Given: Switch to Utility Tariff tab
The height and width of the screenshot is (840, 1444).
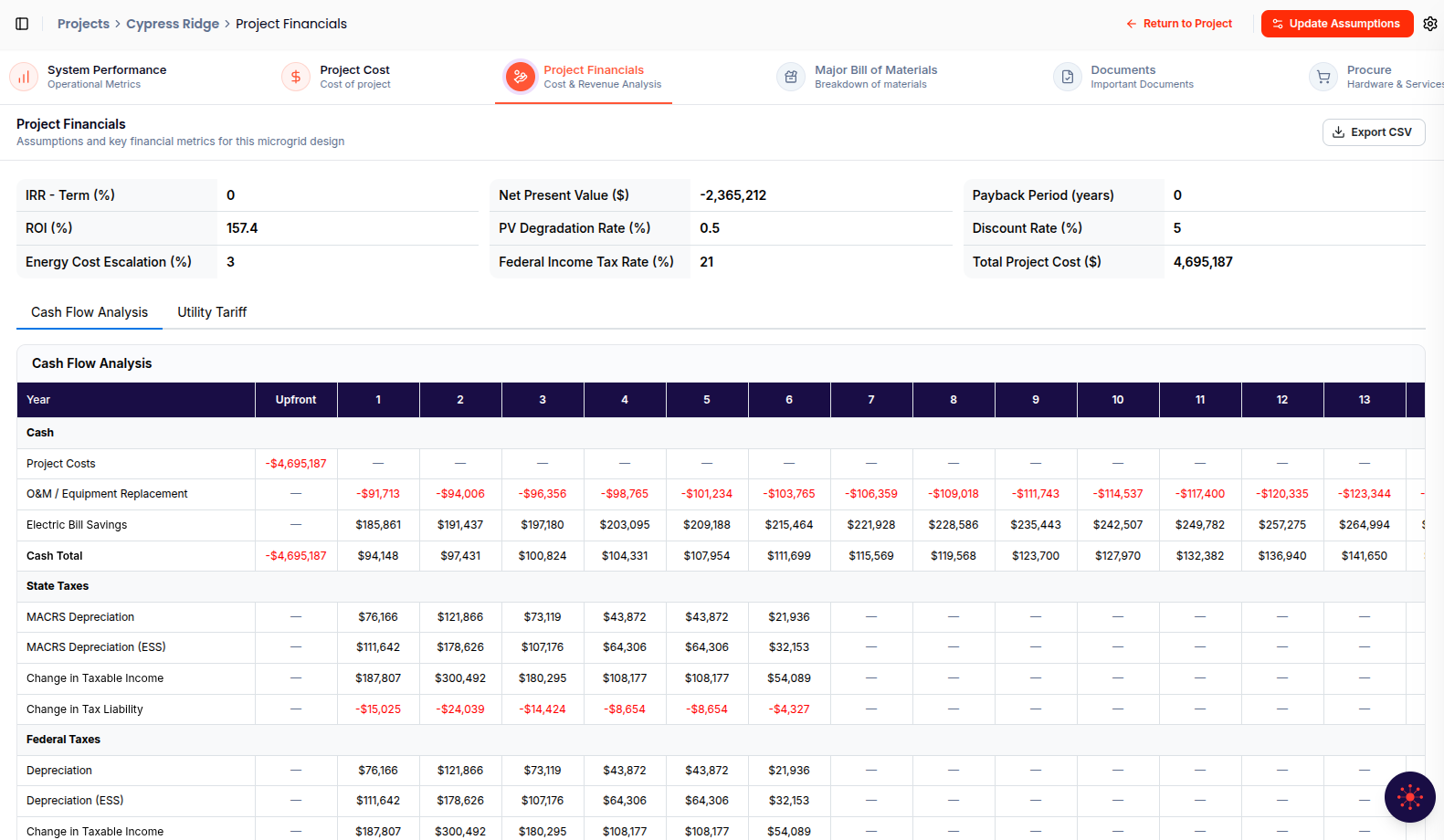Looking at the screenshot, I should 212,312.
